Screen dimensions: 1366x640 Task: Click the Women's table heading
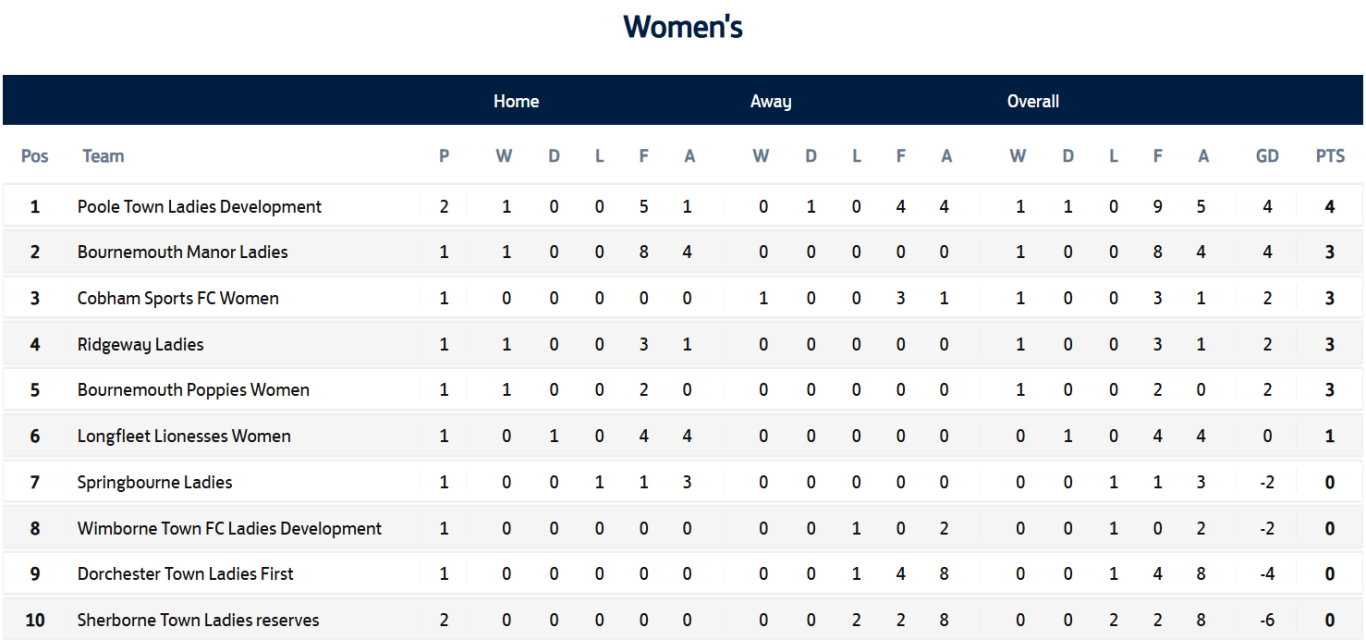(x=683, y=27)
